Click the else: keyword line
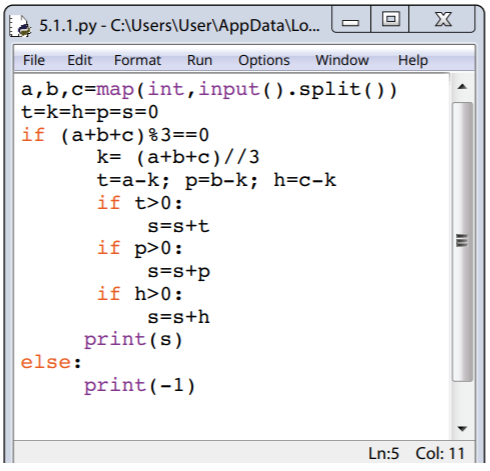The height and width of the screenshot is (471, 490). tap(51, 362)
